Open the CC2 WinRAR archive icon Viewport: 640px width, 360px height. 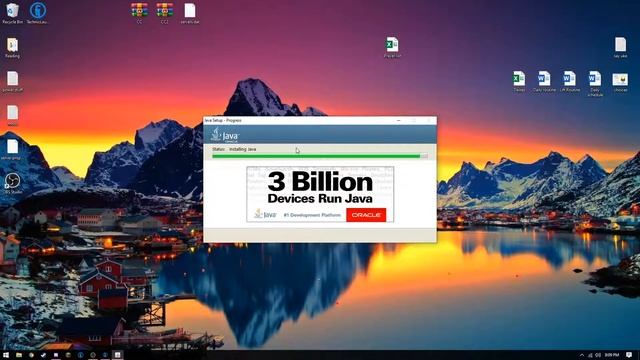point(164,13)
